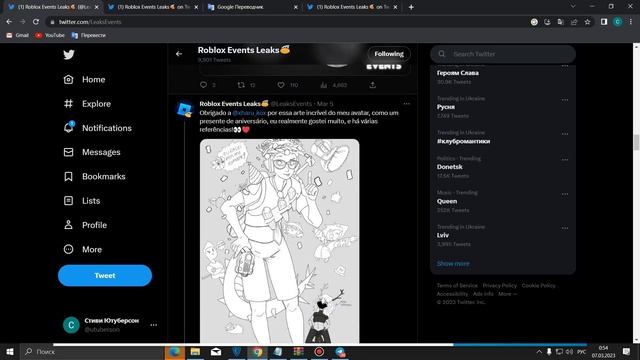Click the Search Twitter field
640x360 pixels.
(503, 54)
